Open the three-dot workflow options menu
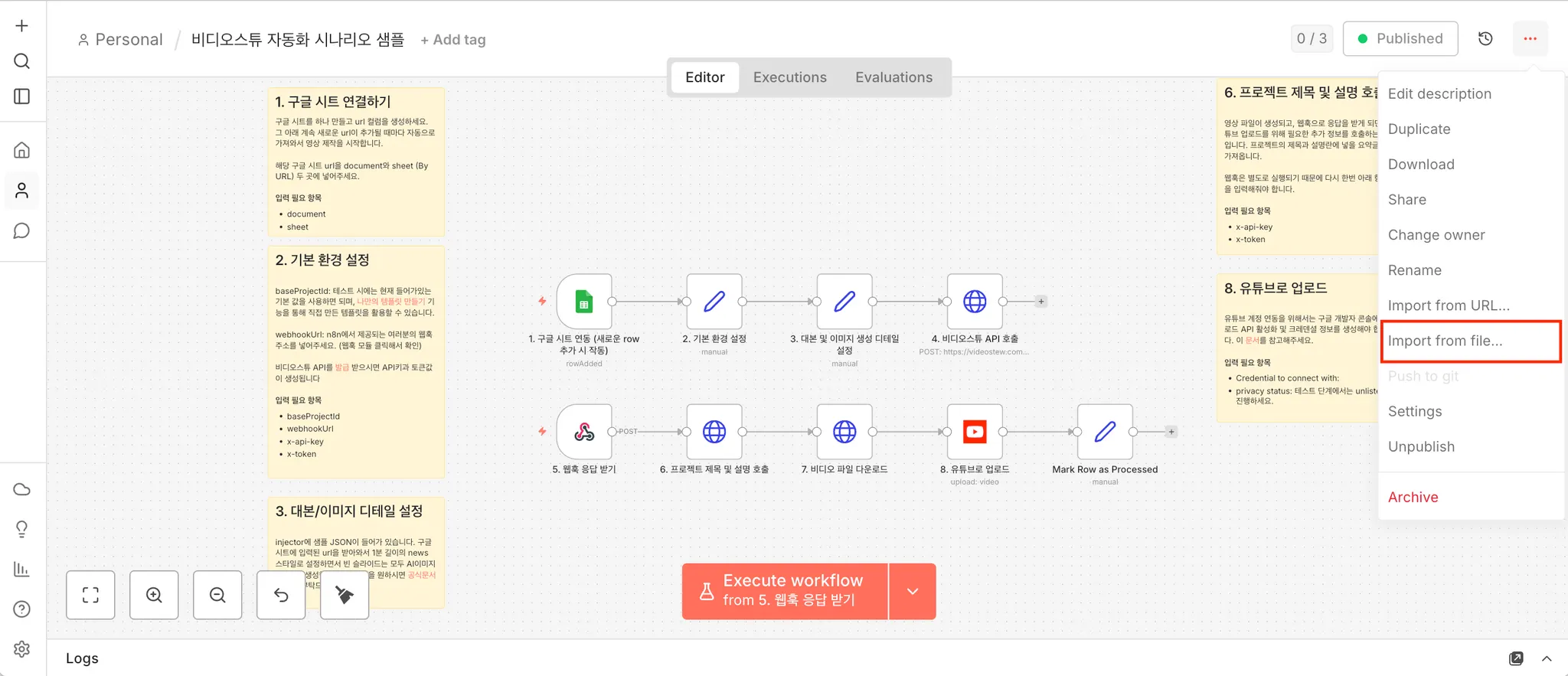Screen dimensions: 1568x676 coord(1530,39)
